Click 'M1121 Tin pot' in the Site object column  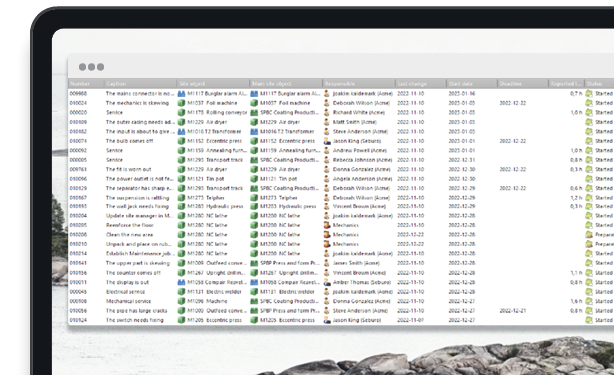point(206,179)
